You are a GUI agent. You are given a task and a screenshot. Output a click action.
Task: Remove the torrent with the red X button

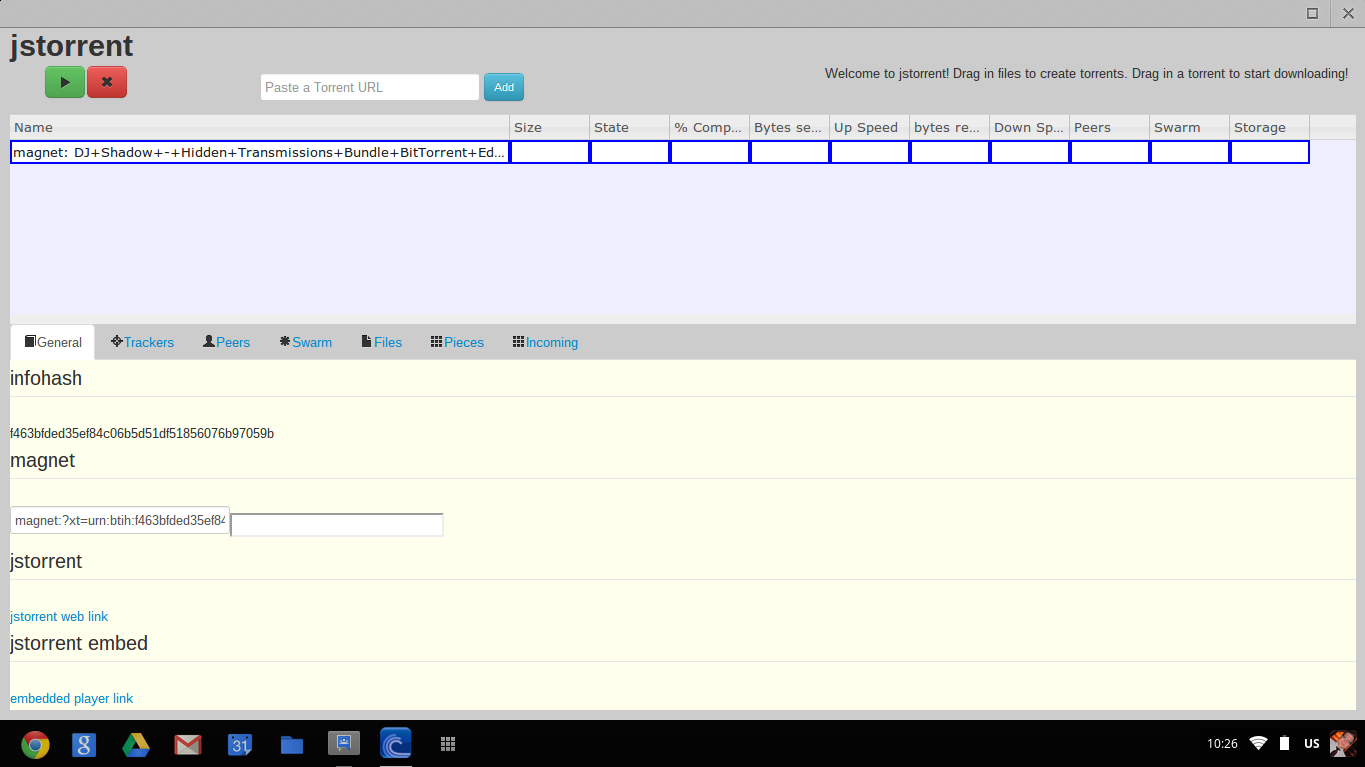click(x=107, y=82)
